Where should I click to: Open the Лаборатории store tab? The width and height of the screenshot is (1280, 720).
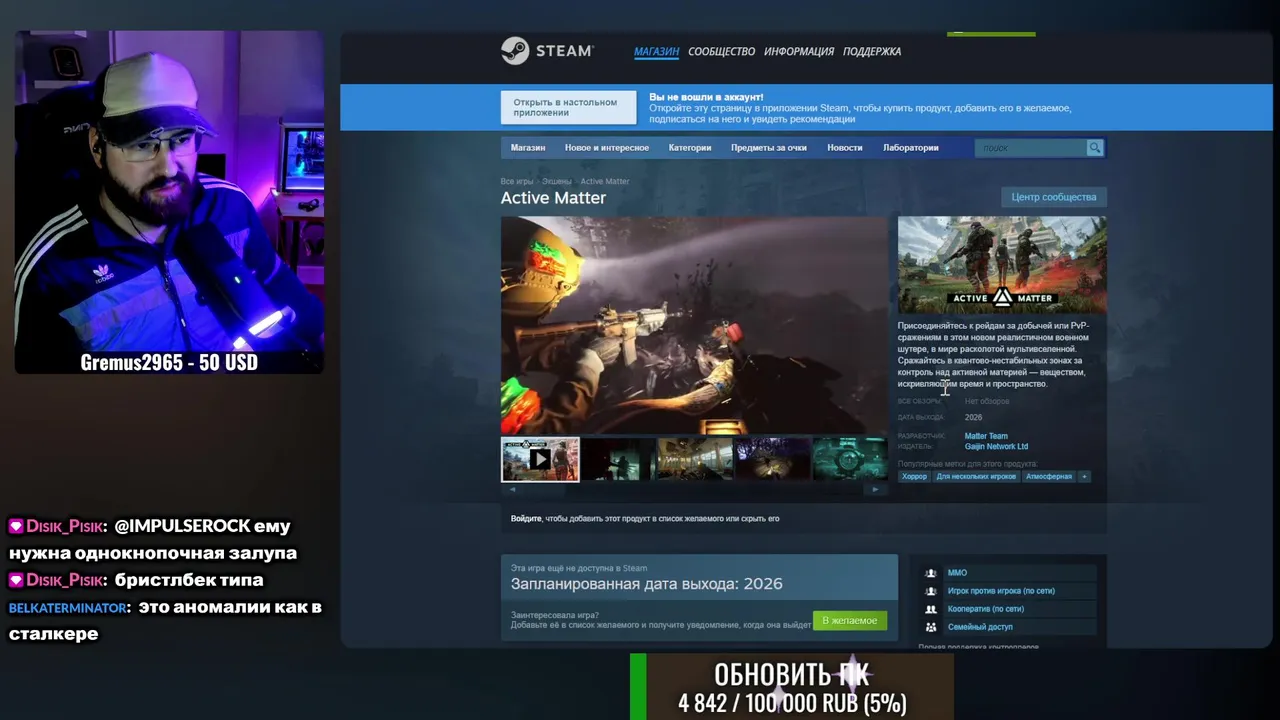[x=911, y=148]
